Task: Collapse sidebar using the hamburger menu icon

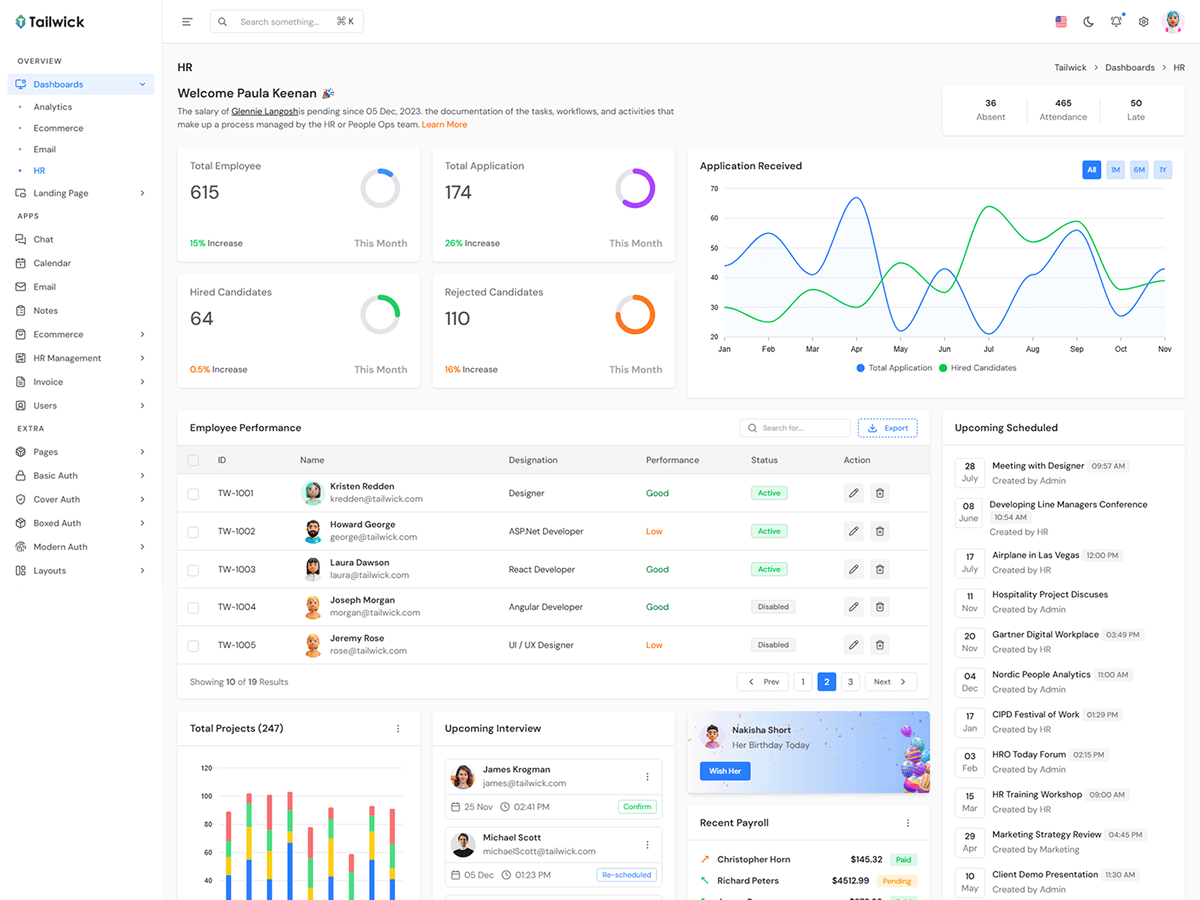Action: pyautogui.click(x=187, y=22)
